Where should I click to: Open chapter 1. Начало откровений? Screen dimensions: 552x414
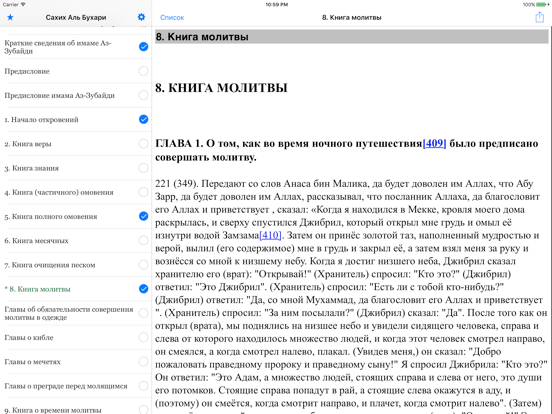coord(41,120)
